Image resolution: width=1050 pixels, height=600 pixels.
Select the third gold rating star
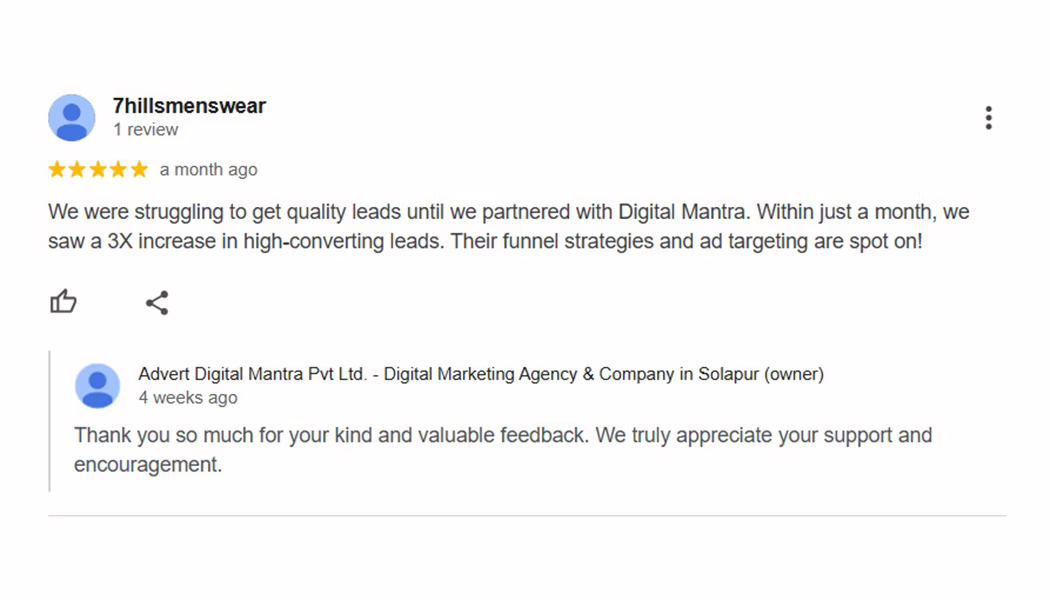98,169
